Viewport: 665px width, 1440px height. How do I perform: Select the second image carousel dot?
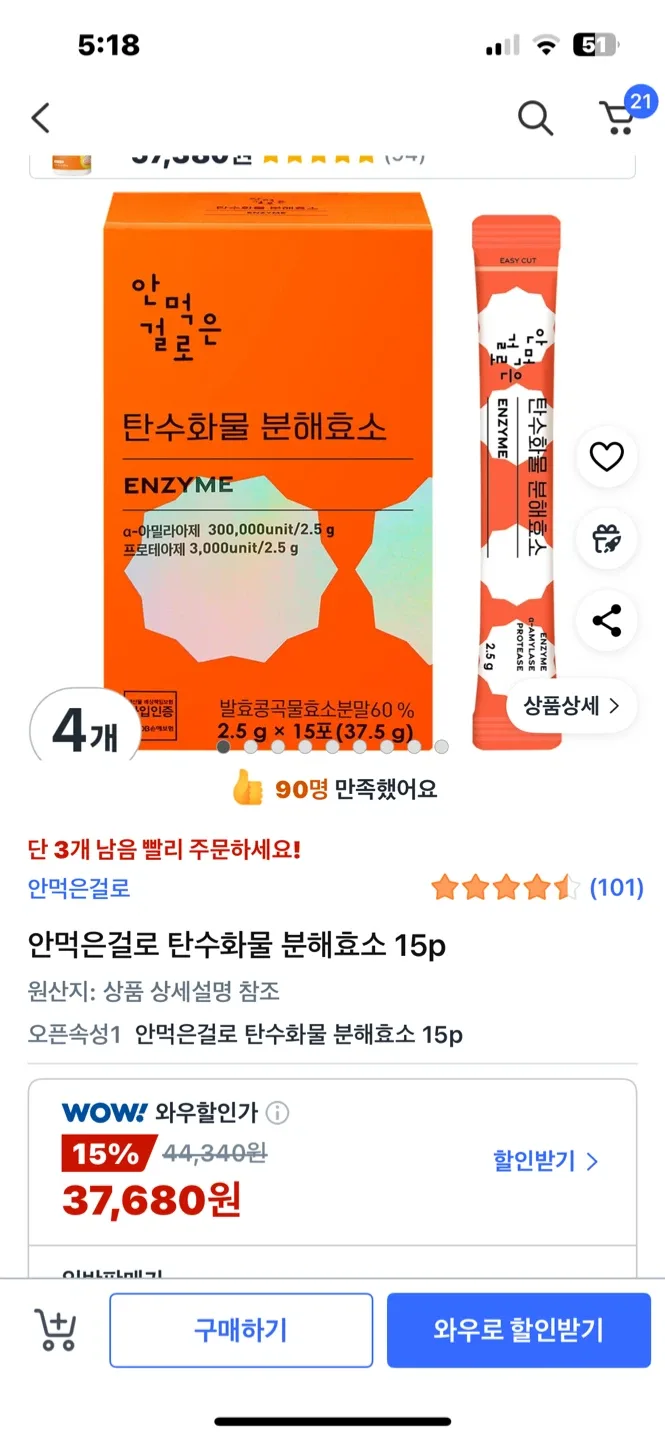click(x=251, y=746)
